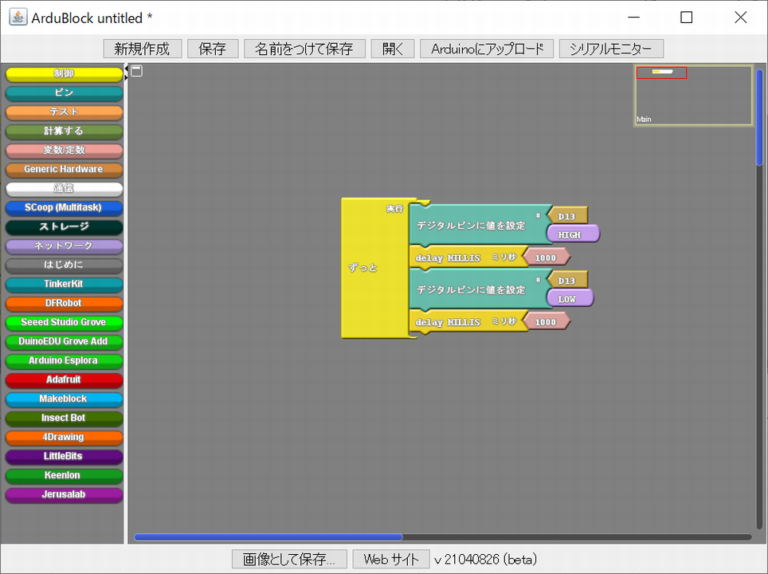The width and height of the screenshot is (768, 574).
Task: Select the HIGH value block
Action: [x=571, y=234]
